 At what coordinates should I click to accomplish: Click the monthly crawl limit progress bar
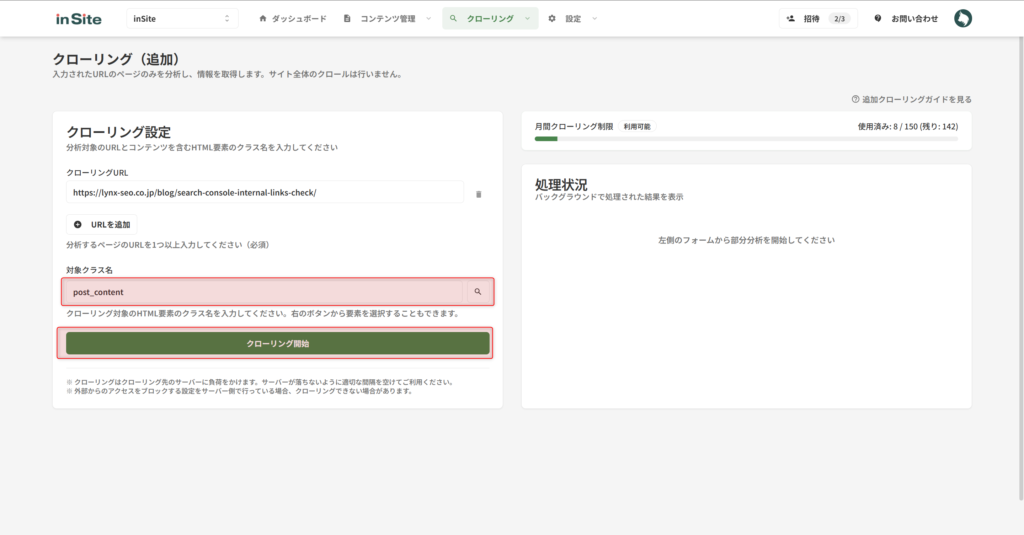point(745,139)
